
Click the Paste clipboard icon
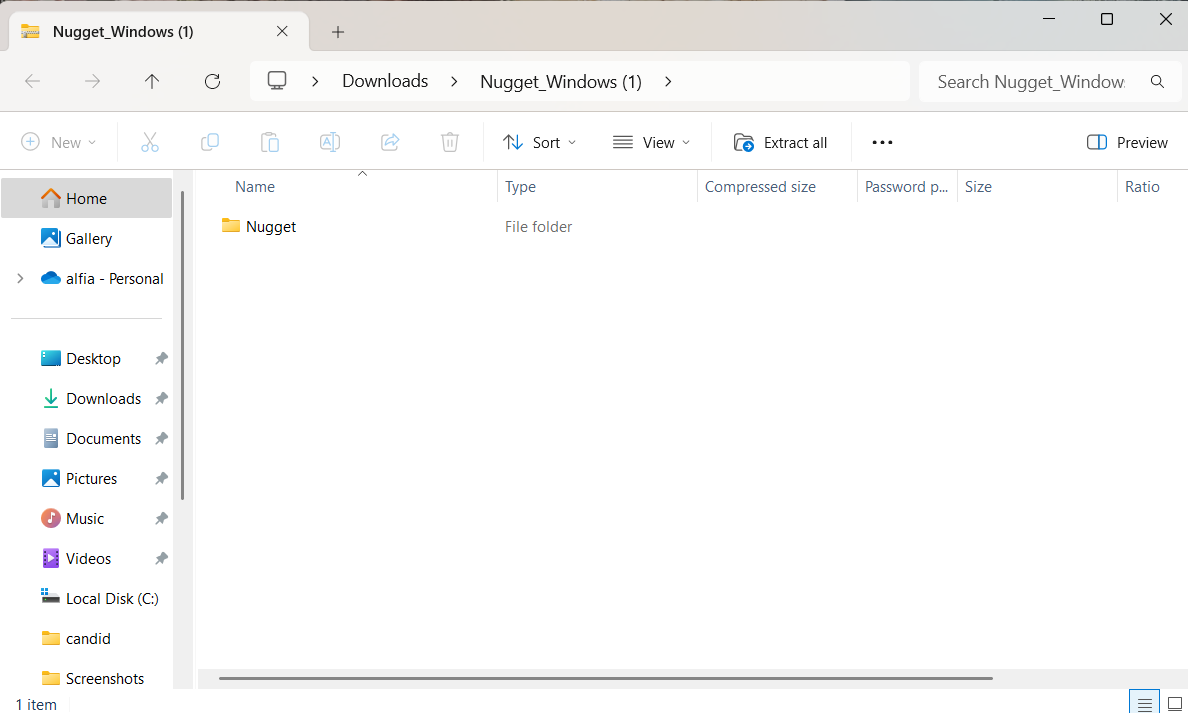click(x=270, y=142)
